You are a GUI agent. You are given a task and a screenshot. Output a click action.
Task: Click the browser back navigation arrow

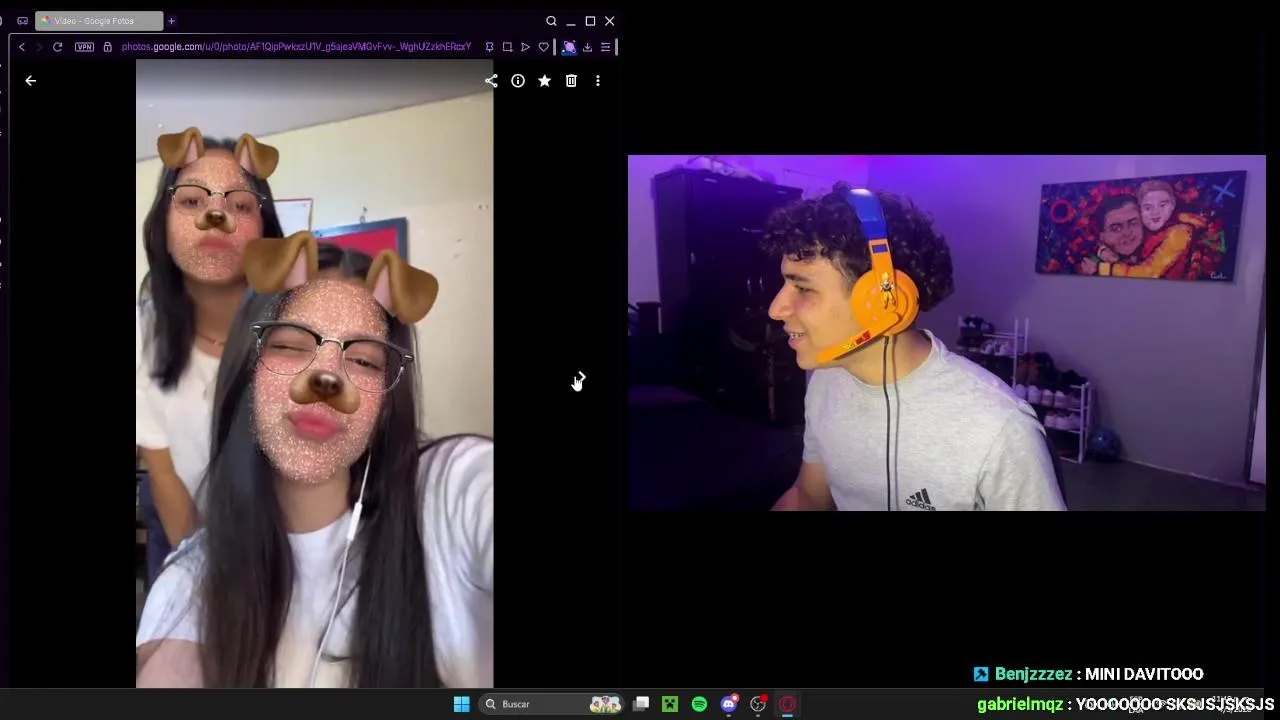tap(22, 47)
